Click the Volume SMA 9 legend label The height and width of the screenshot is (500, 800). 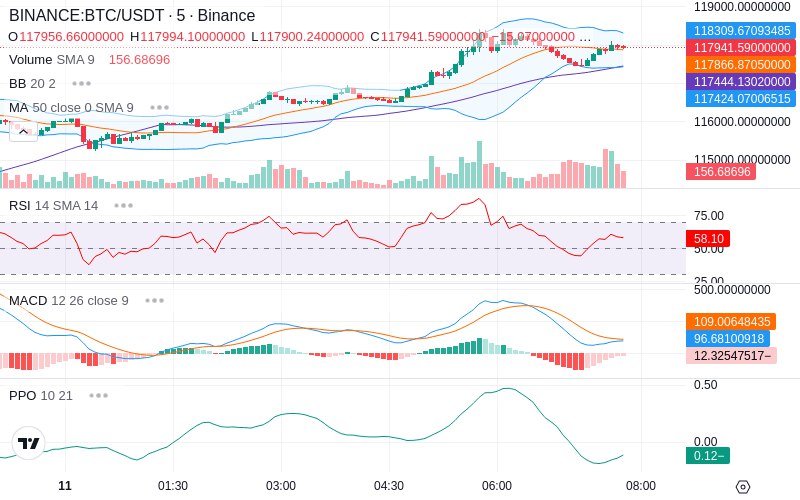(52, 60)
